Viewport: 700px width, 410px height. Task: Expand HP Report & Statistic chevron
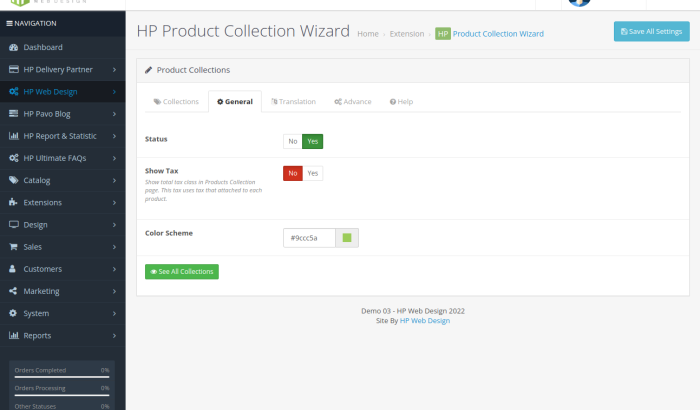coord(114,136)
